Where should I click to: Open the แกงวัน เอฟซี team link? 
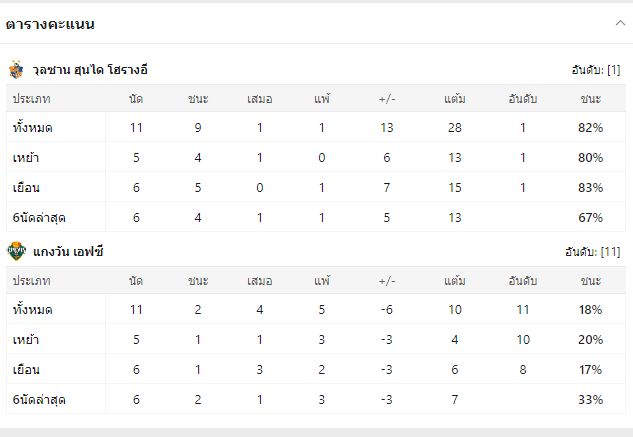coord(68,252)
